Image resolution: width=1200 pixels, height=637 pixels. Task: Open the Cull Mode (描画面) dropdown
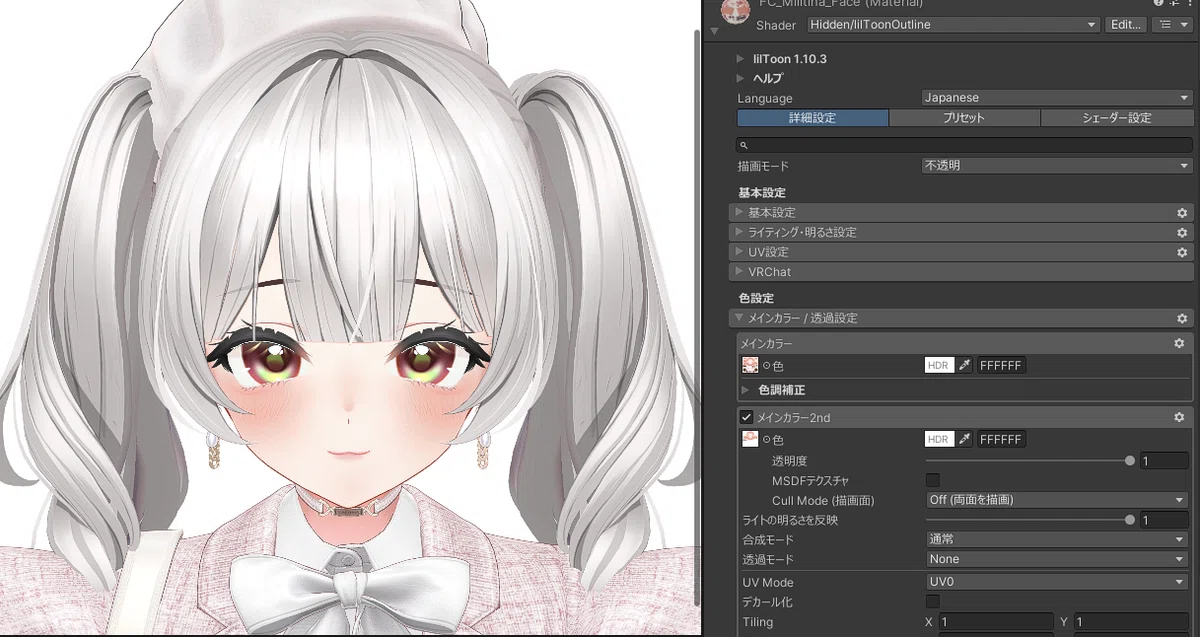[x=1056, y=500]
